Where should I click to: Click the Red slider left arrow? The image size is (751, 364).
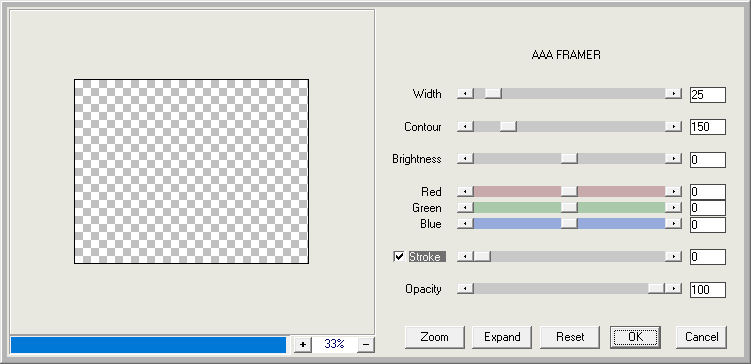tap(466, 192)
